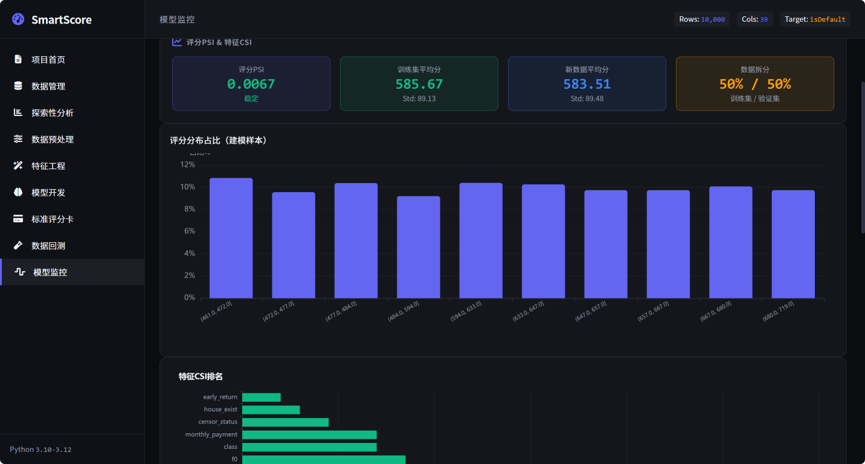Open the 模型开发 page
Viewport: 865px width, 464px height.
pyautogui.click(x=72, y=192)
